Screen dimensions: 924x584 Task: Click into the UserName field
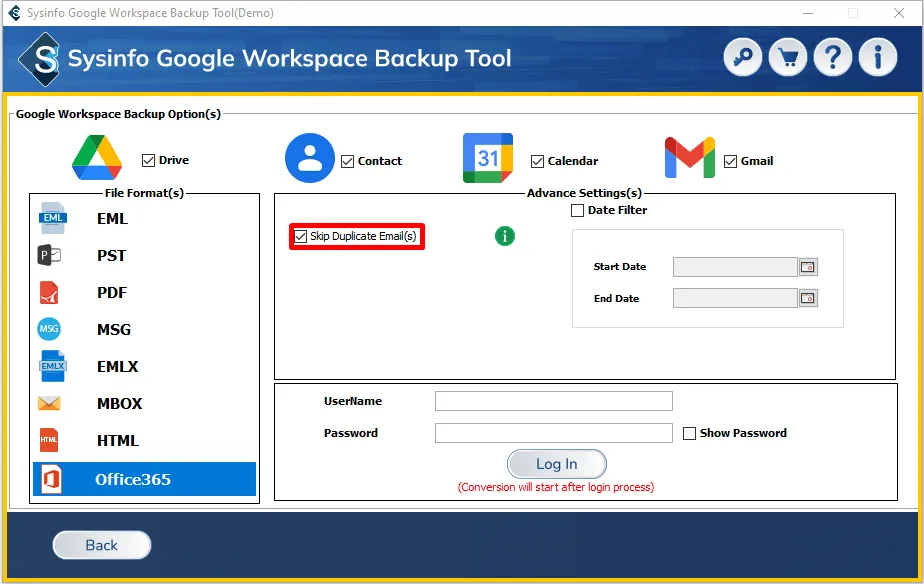553,401
